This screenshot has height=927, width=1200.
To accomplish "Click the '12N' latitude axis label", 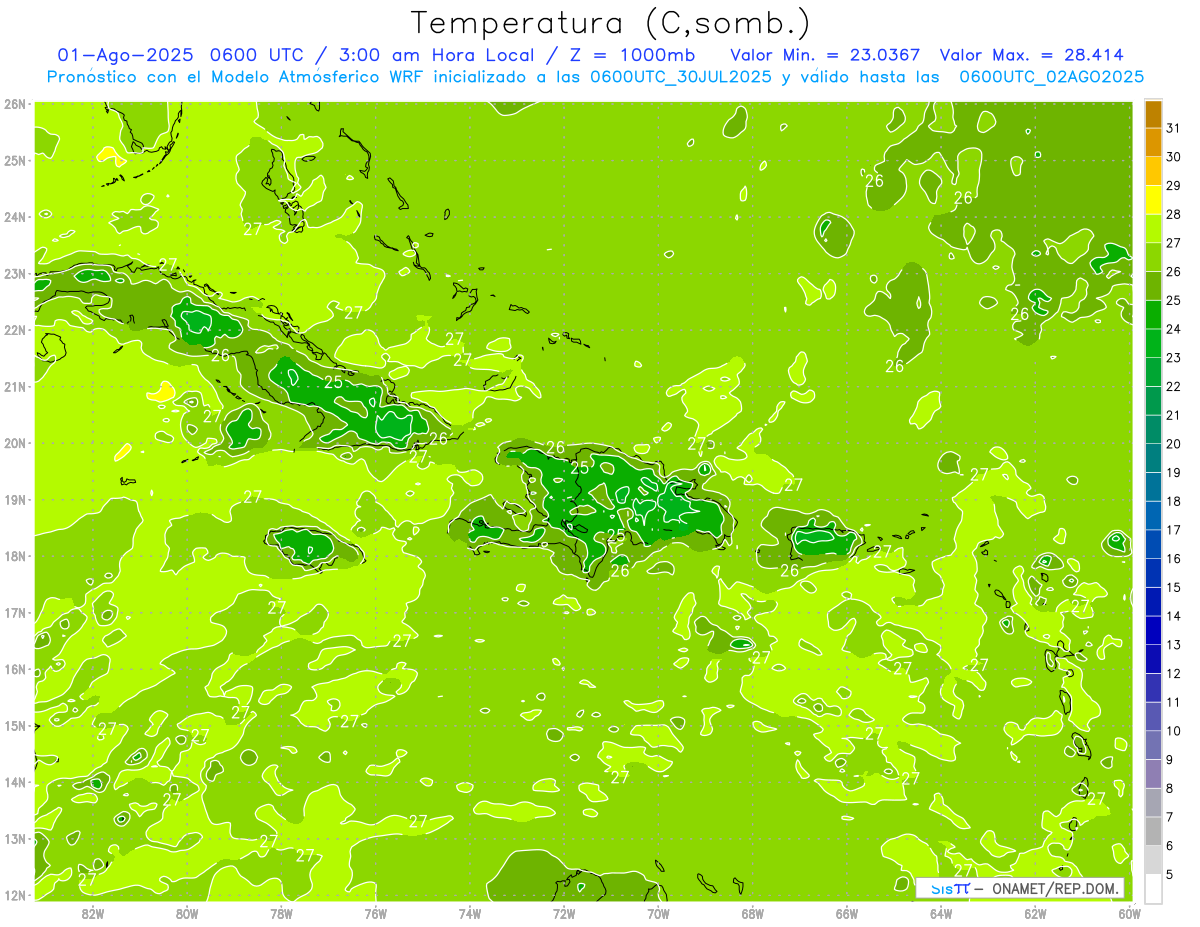I will click(x=14, y=895).
